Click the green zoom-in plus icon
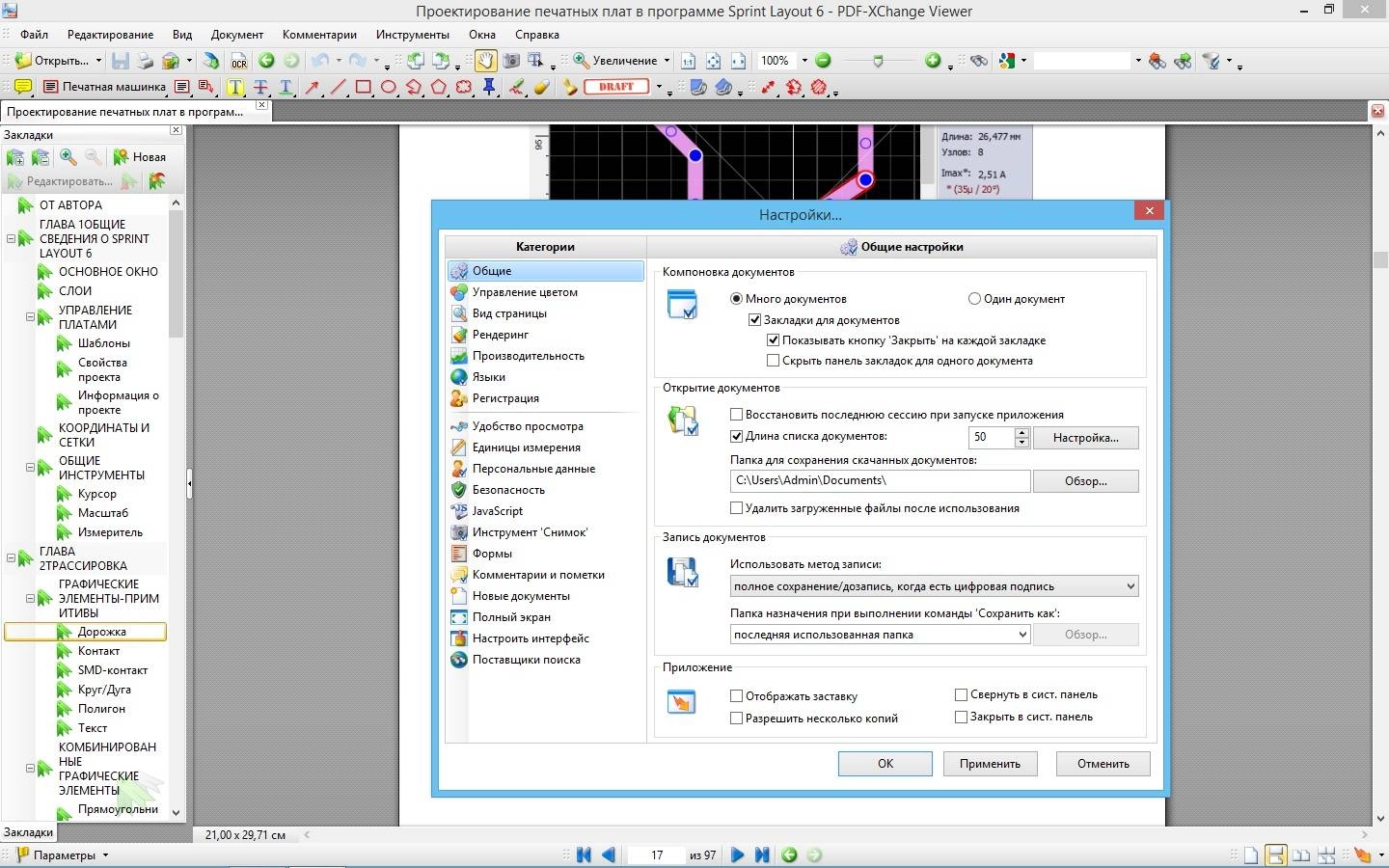This screenshot has height=868, width=1389. 932,61
